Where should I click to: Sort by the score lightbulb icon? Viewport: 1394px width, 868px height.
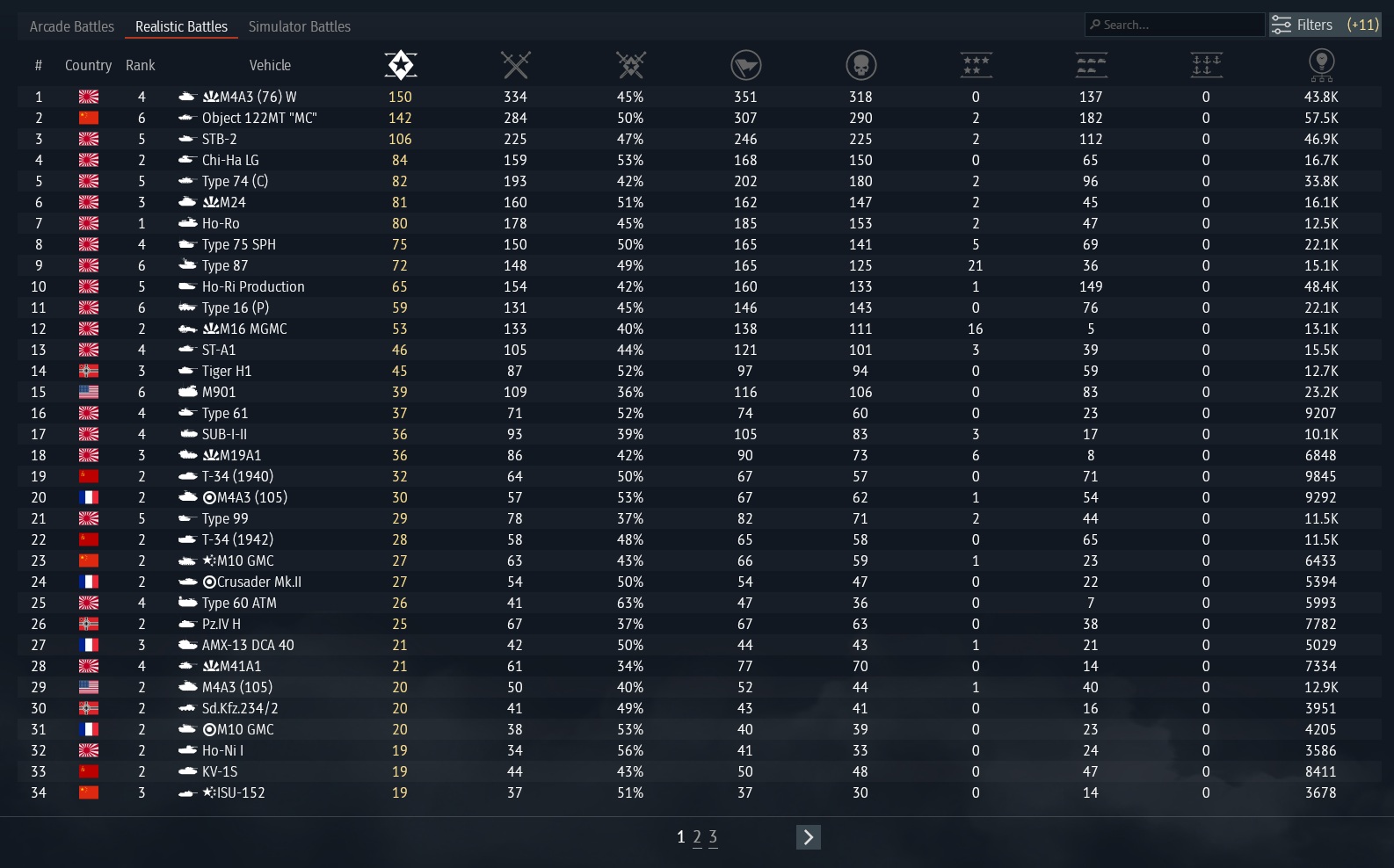click(x=1321, y=65)
